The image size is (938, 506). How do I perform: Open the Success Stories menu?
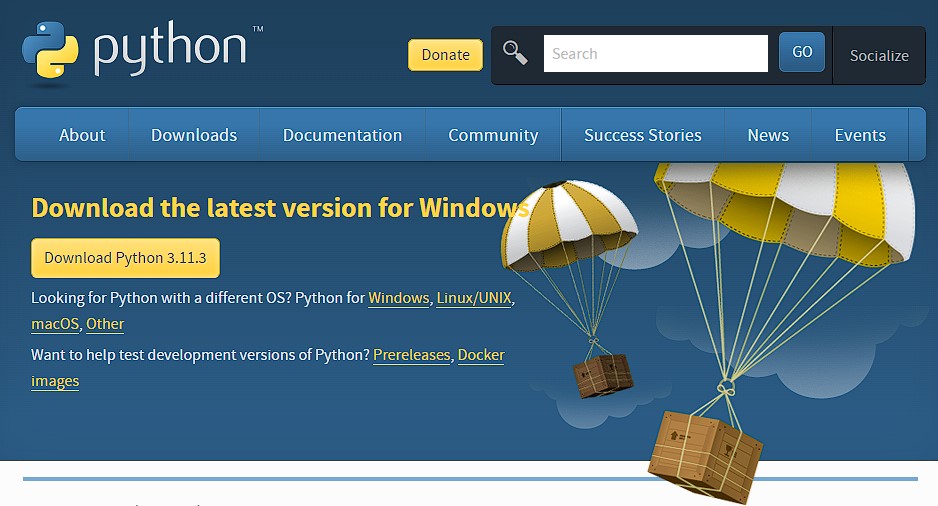pos(642,135)
